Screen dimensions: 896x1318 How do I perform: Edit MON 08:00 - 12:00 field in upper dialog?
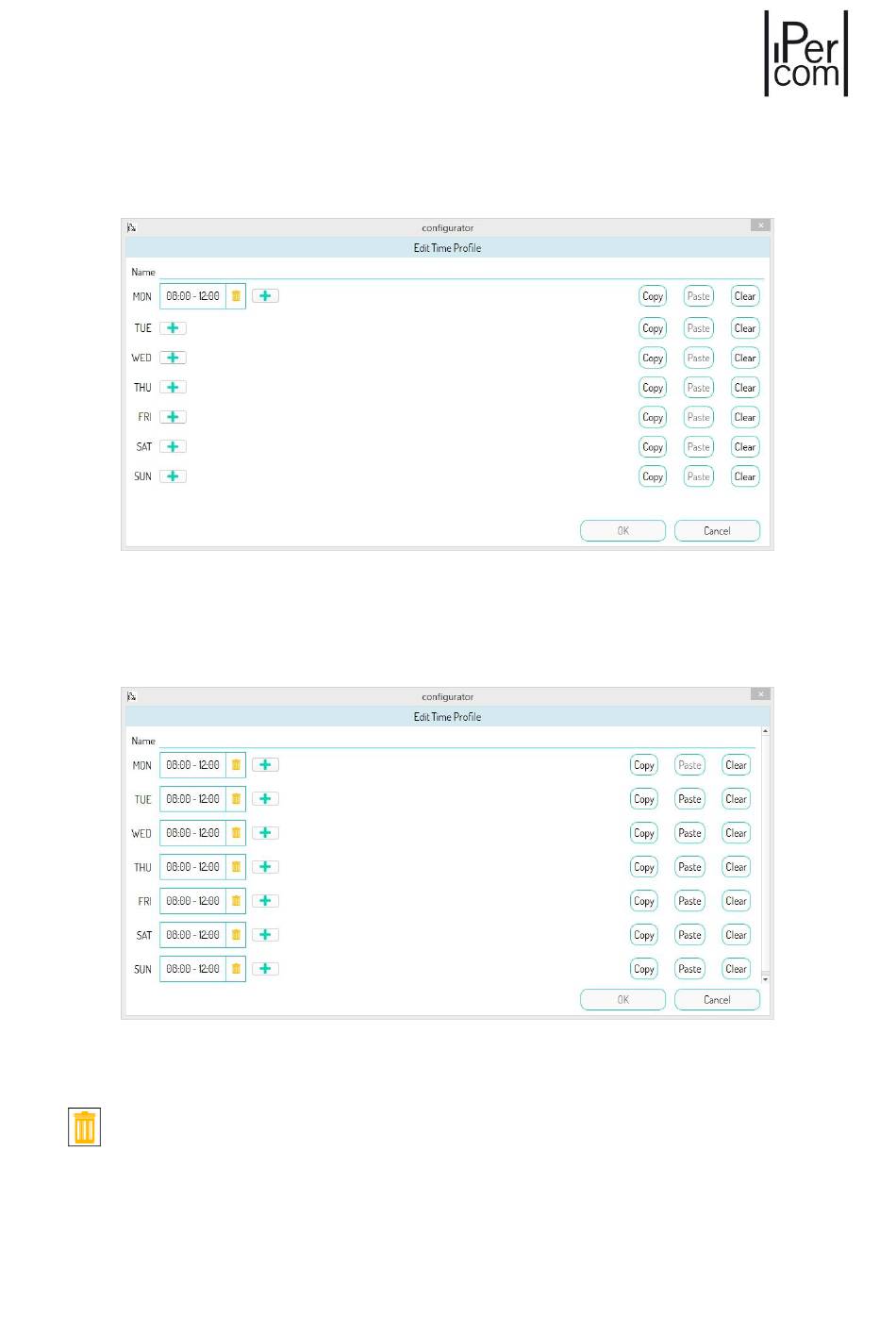[x=193, y=296]
